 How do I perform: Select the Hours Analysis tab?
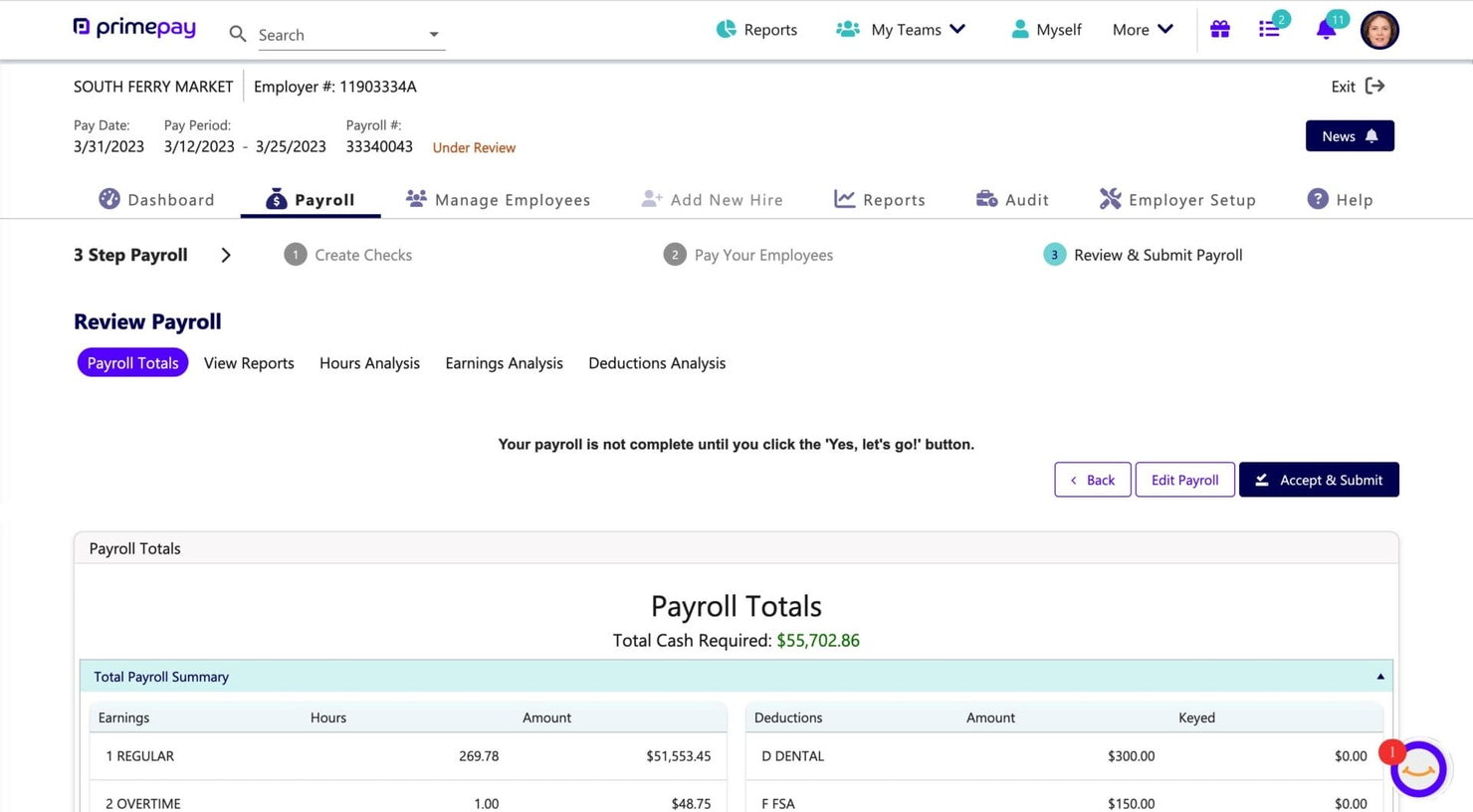click(x=369, y=363)
